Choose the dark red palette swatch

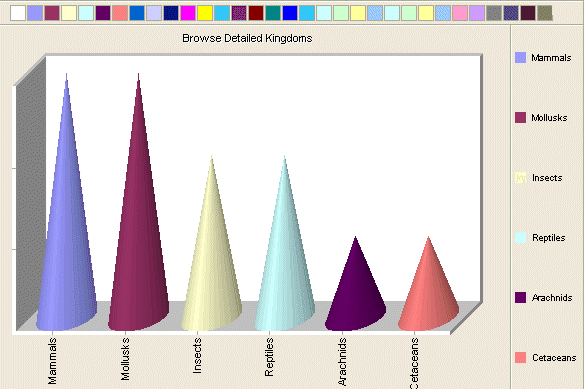(x=256, y=13)
